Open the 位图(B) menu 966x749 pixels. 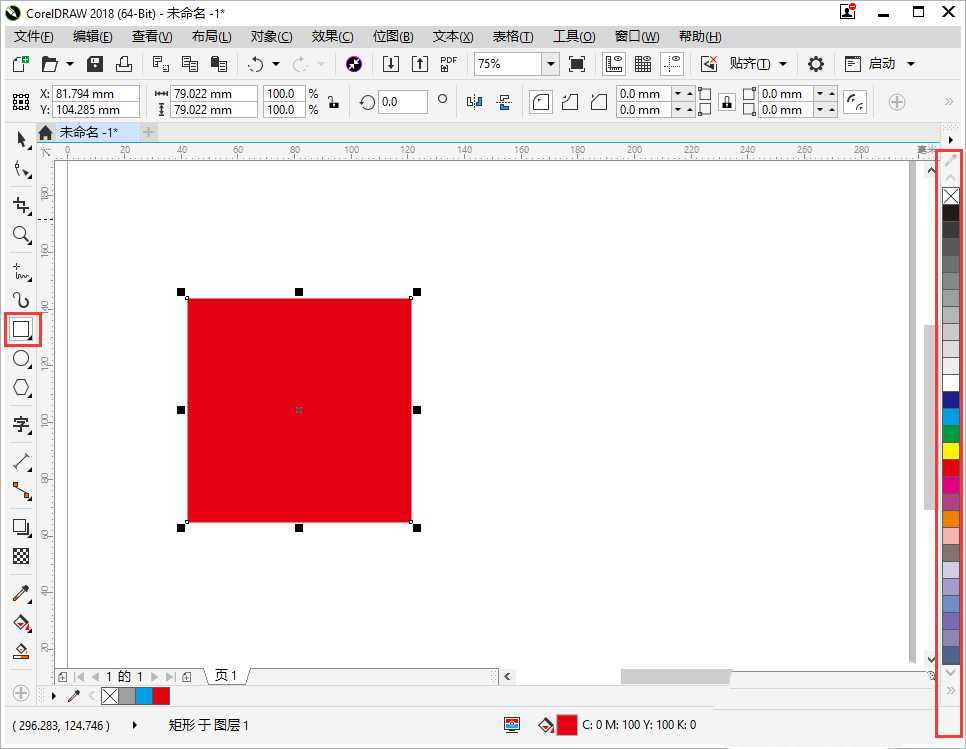pyautogui.click(x=393, y=36)
